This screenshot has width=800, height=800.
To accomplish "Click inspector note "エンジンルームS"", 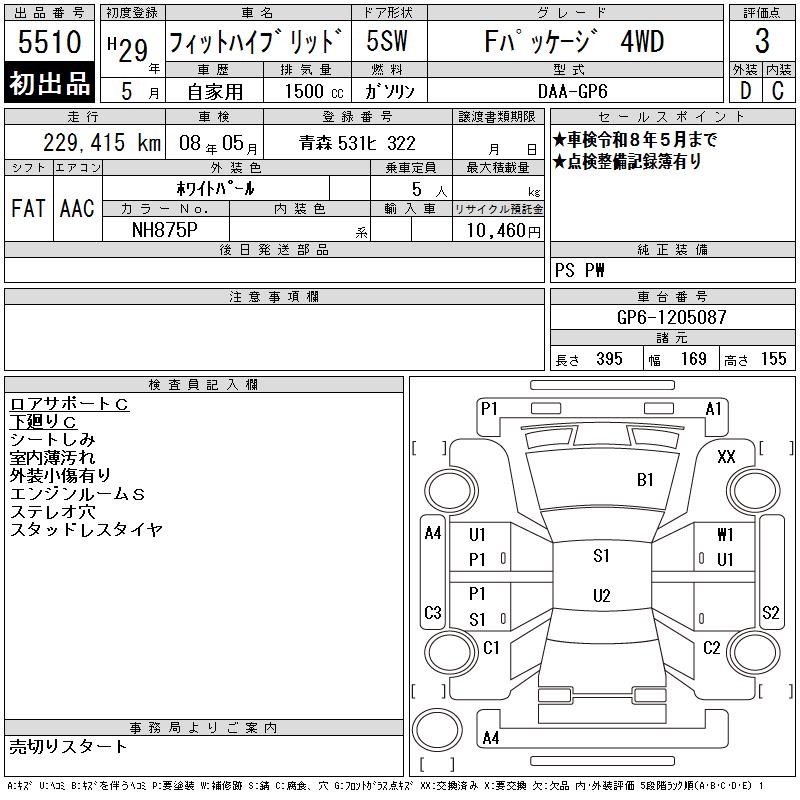I will [x=78, y=494].
